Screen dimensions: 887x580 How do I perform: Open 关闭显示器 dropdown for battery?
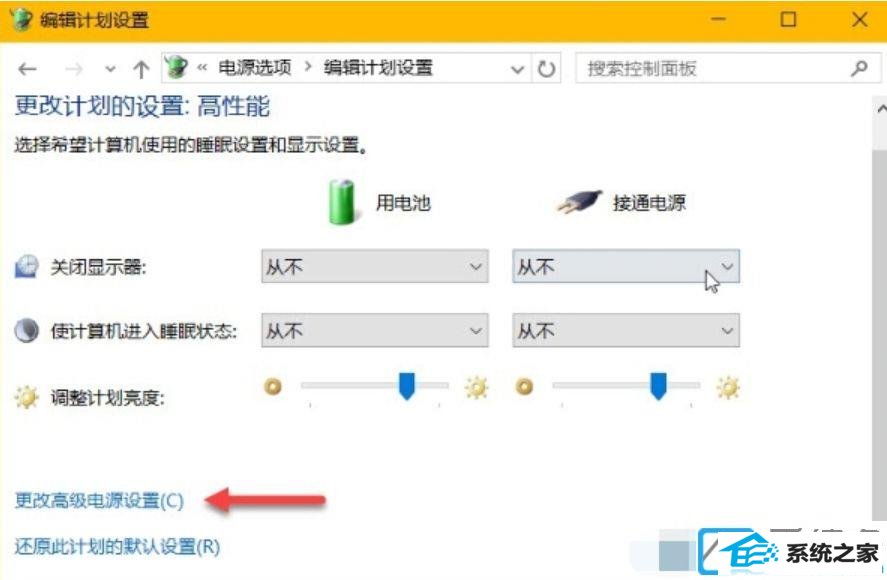(x=375, y=266)
